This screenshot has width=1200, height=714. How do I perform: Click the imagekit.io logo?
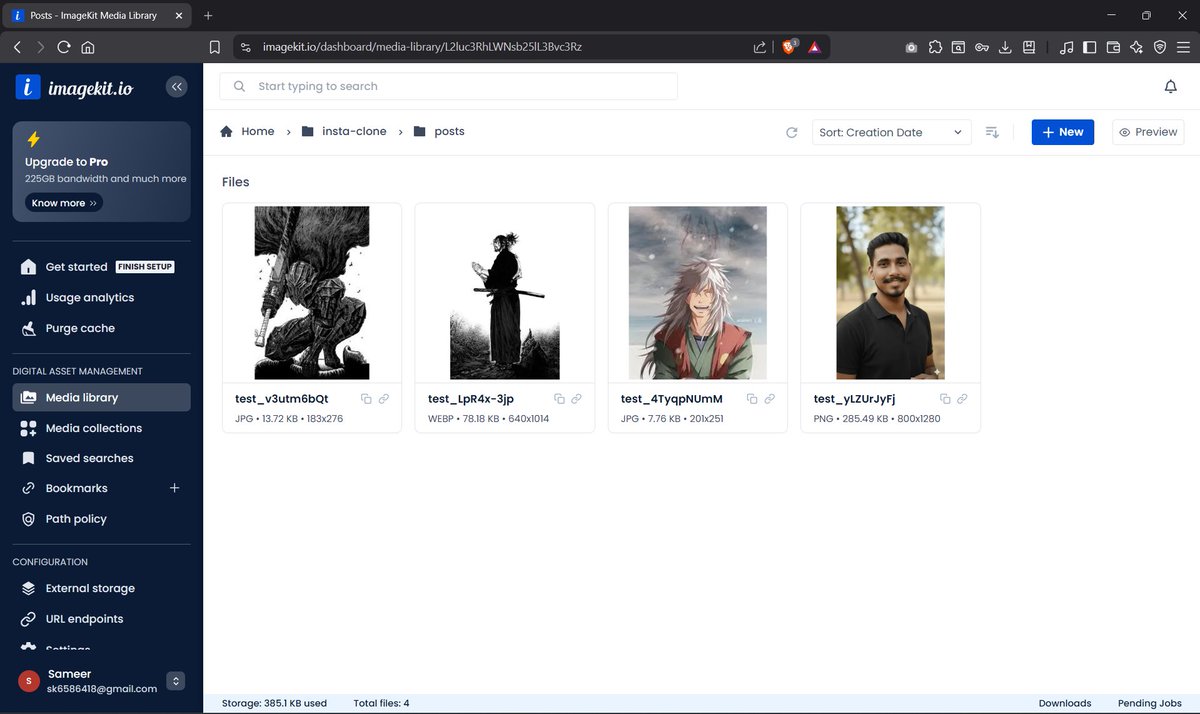[74, 87]
